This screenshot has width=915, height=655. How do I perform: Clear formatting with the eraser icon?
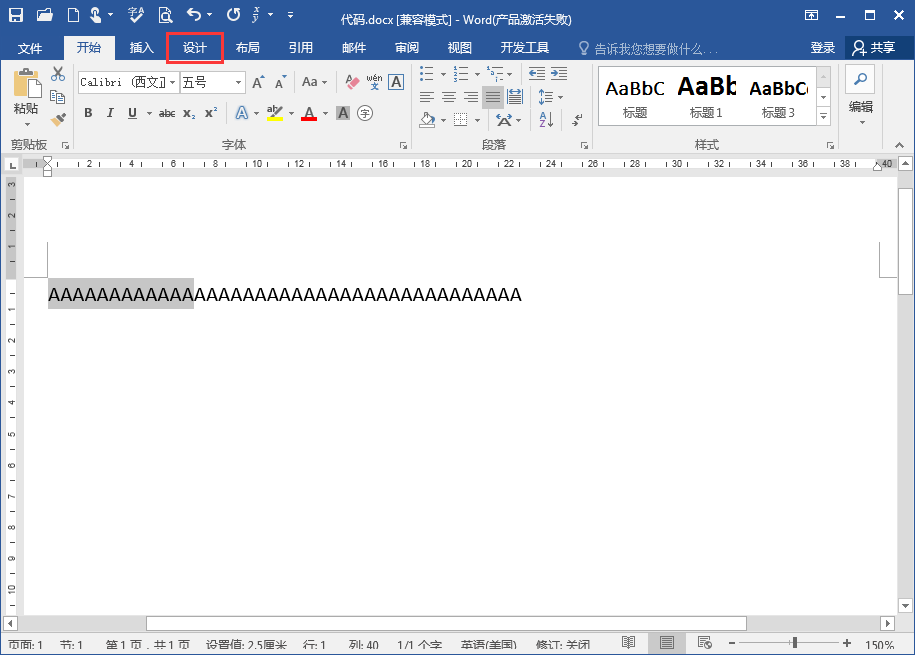click(x=352, y=82)
